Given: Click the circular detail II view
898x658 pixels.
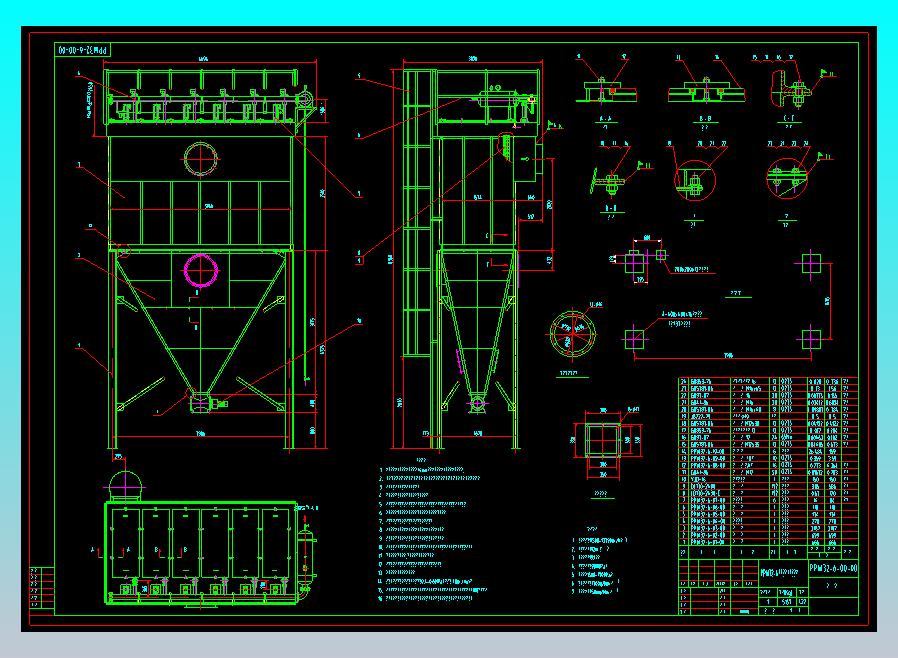Looking at the screenshot, I should (787, 178).
